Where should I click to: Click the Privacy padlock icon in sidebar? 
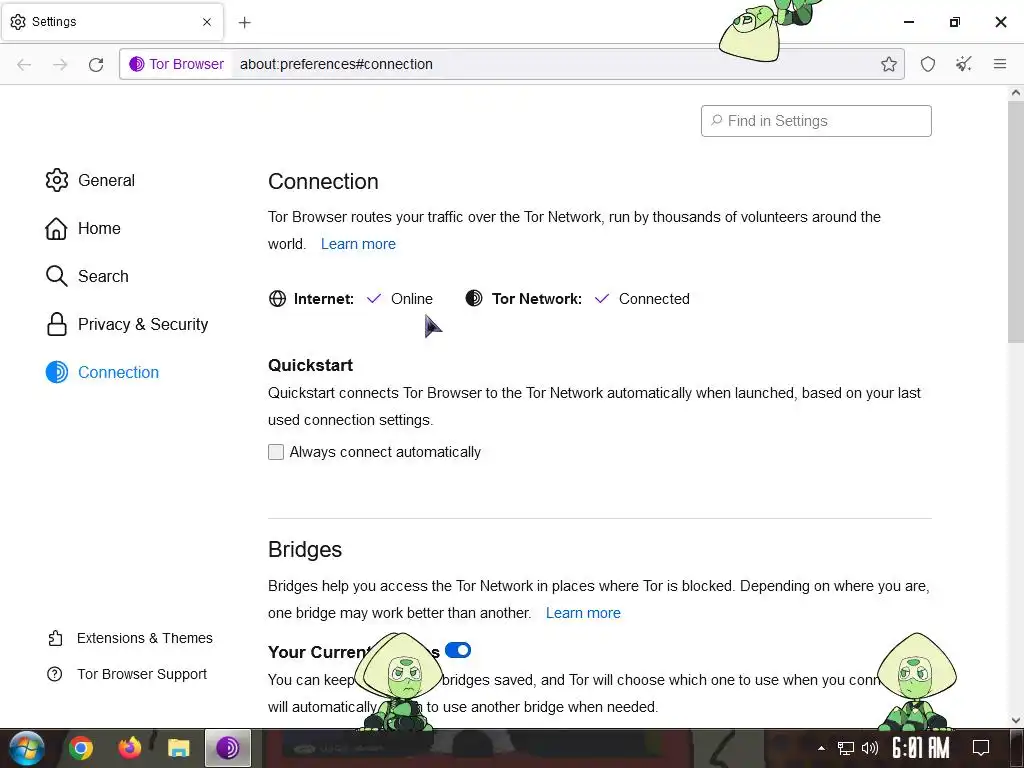pos(57,325)
